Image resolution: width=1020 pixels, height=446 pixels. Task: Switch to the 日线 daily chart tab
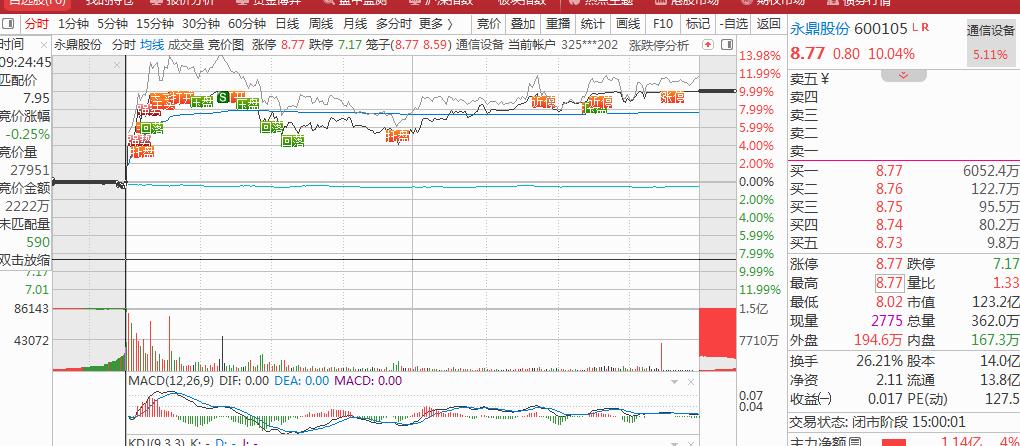tap(286, 23)
